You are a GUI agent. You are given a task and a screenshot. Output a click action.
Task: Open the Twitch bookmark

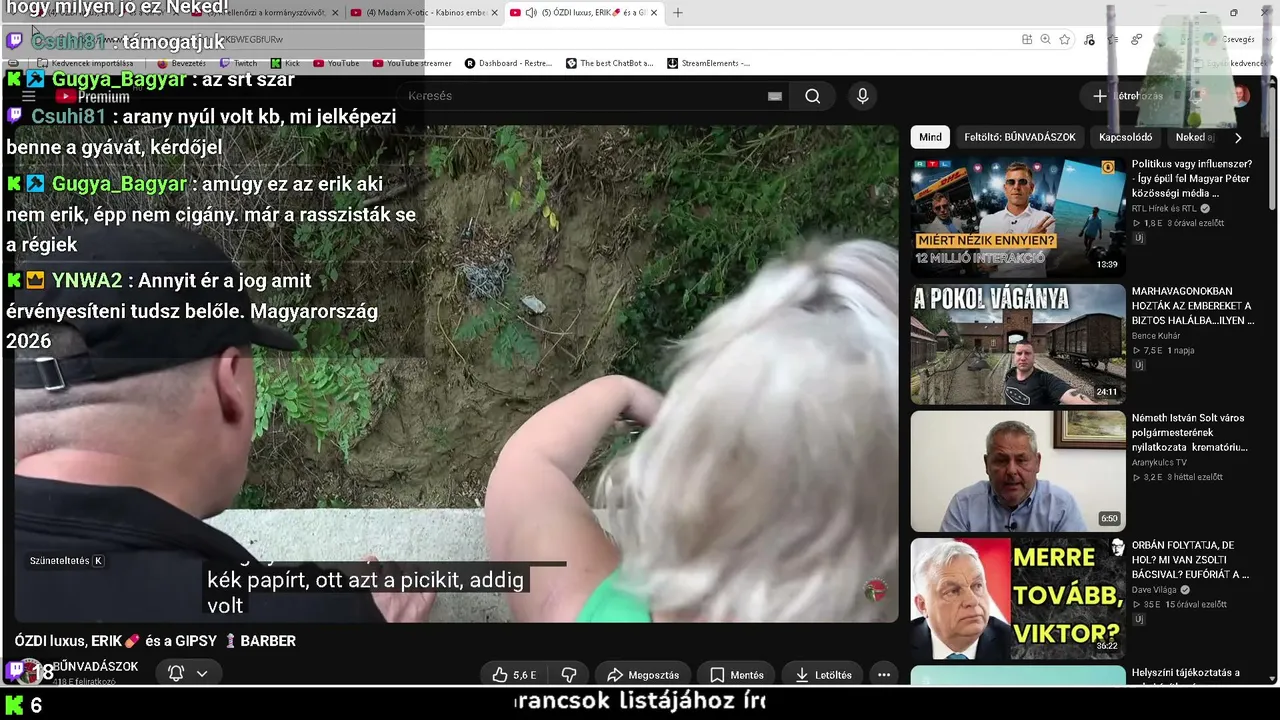pyautogui.click(x=238, y=63)
